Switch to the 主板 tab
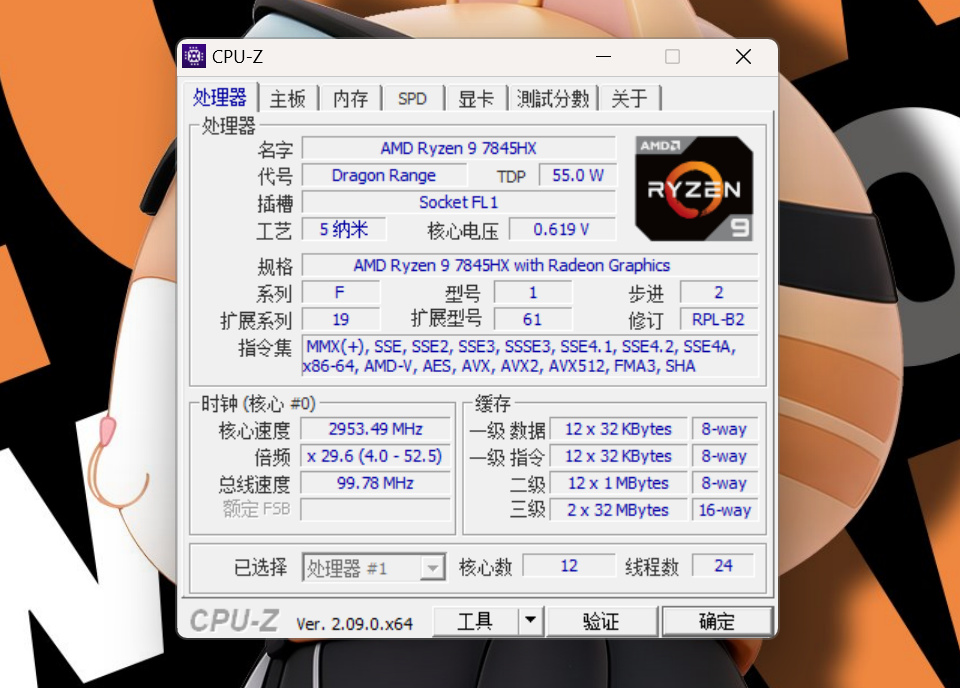Viewport: 960px width, 688px height. pos(288,99)
